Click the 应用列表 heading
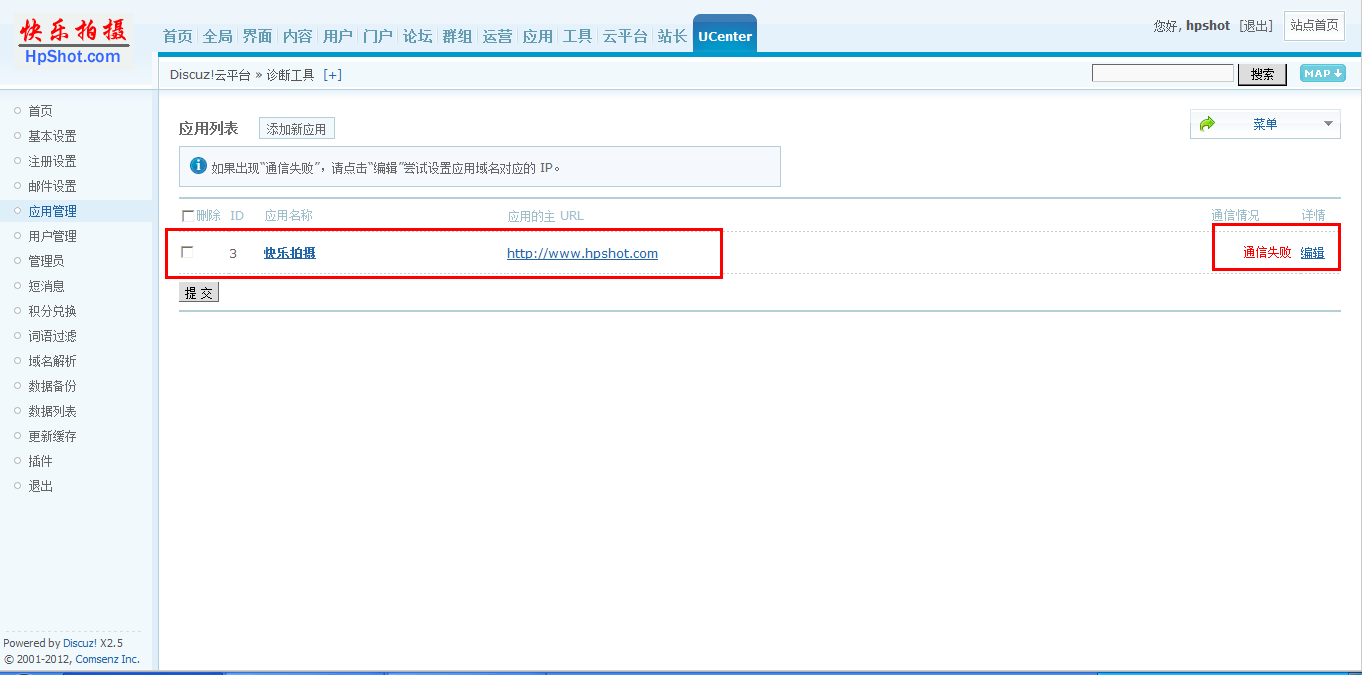The height and width of the screenshot is (675, 1362). (x=209, y=129)
